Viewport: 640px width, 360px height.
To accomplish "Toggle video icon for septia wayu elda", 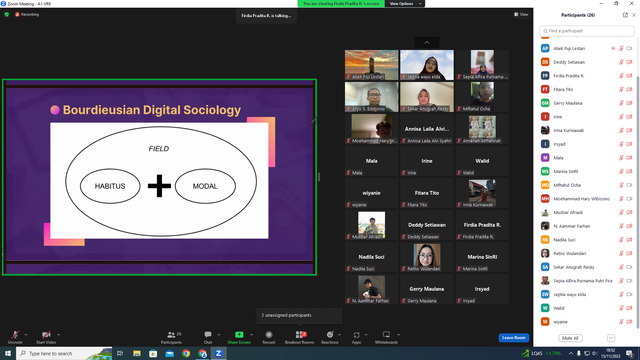I will point(629,295).
